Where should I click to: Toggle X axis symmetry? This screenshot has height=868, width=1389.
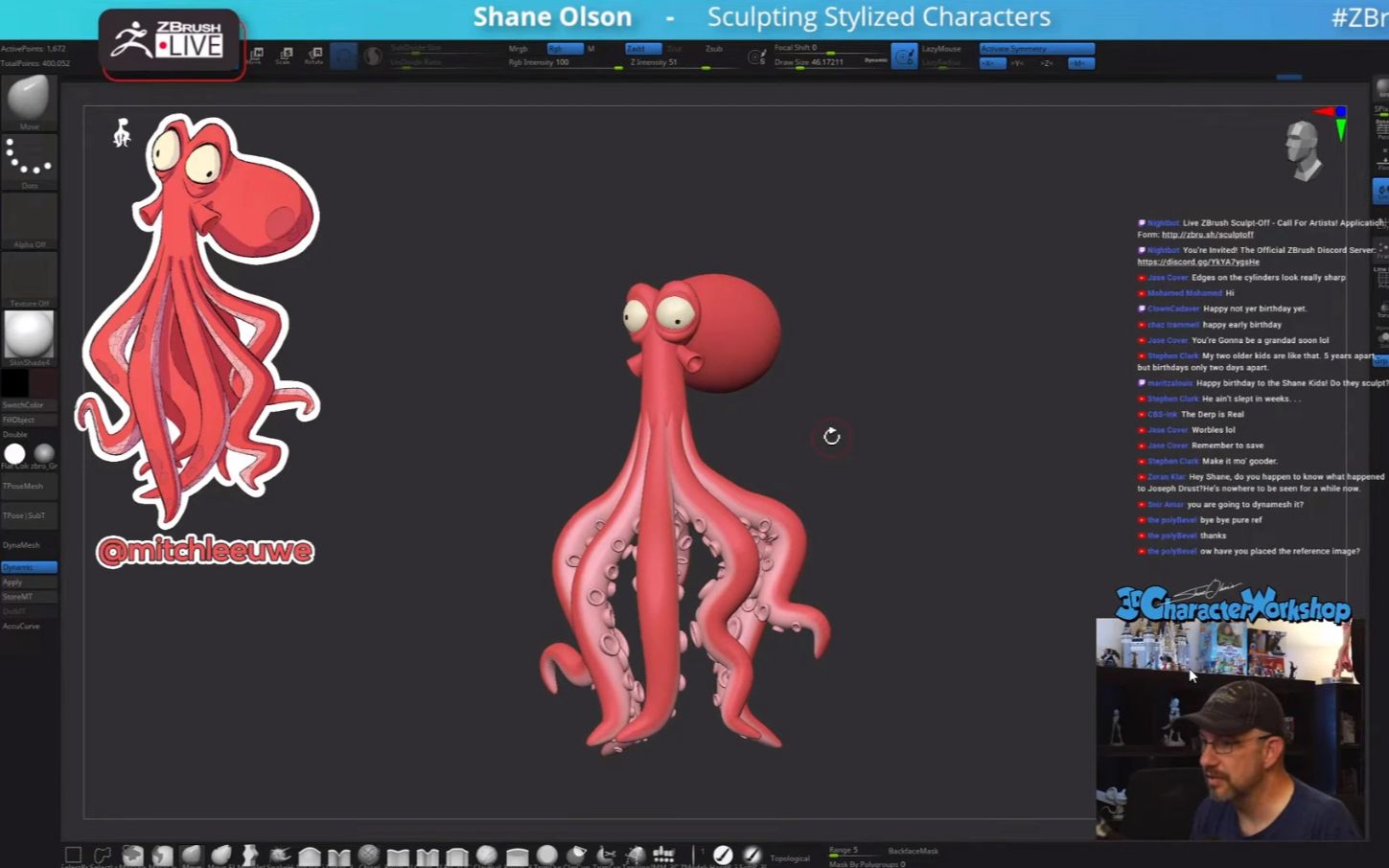991,63
